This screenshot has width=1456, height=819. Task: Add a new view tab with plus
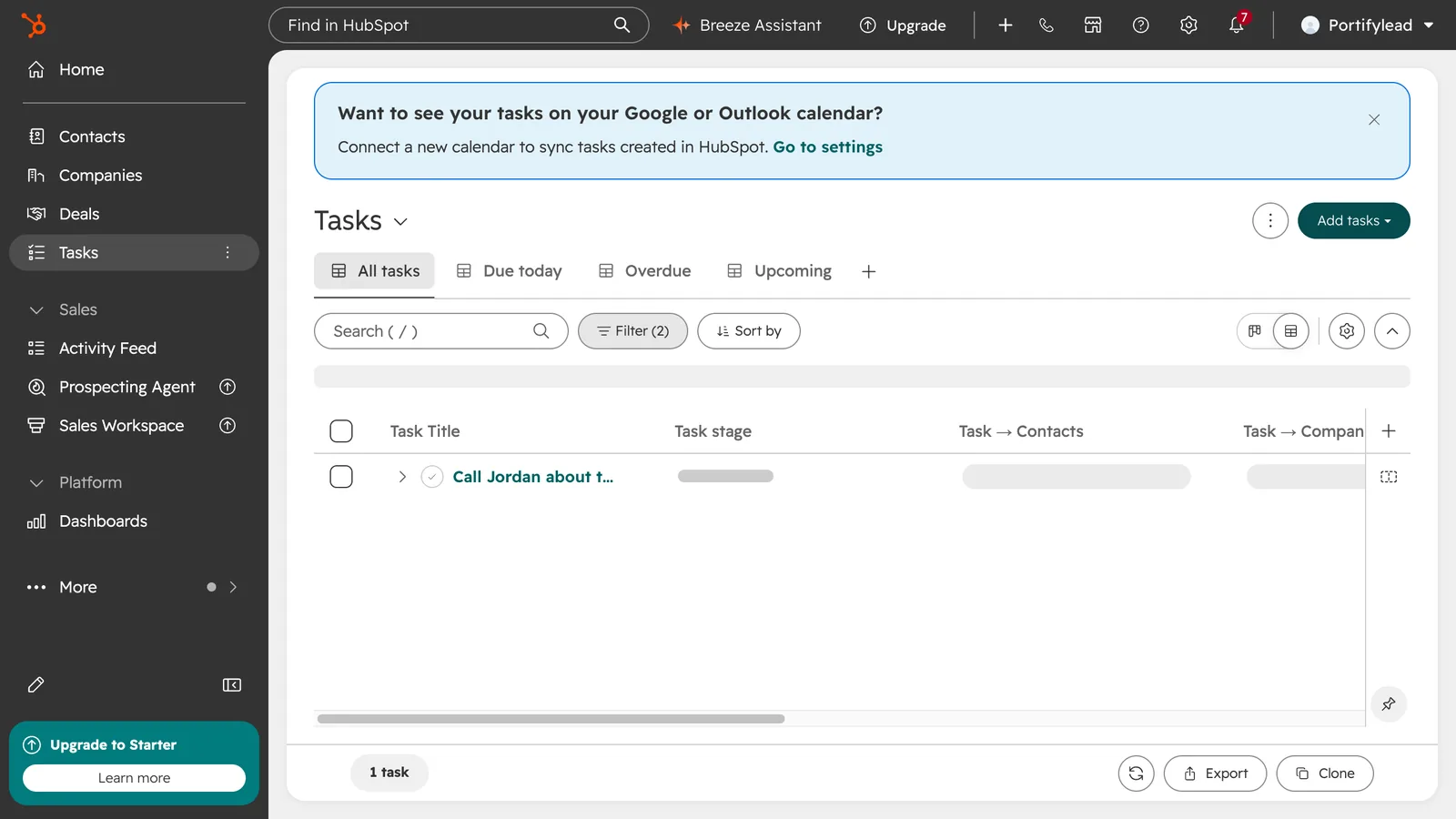point(869,272)
